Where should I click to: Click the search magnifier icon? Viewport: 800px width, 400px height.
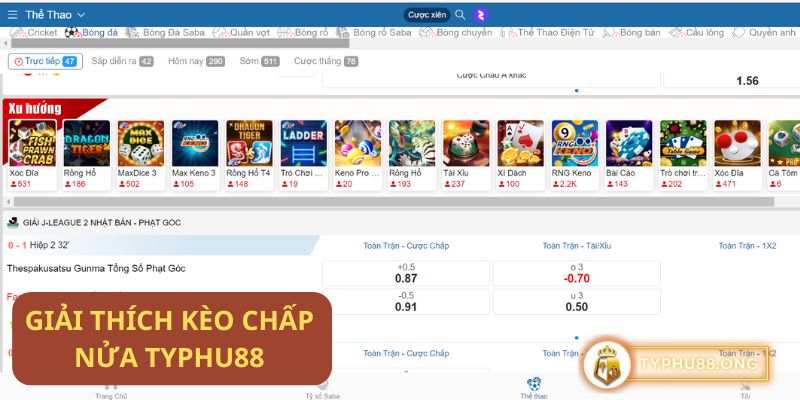[x=460, y=15]
